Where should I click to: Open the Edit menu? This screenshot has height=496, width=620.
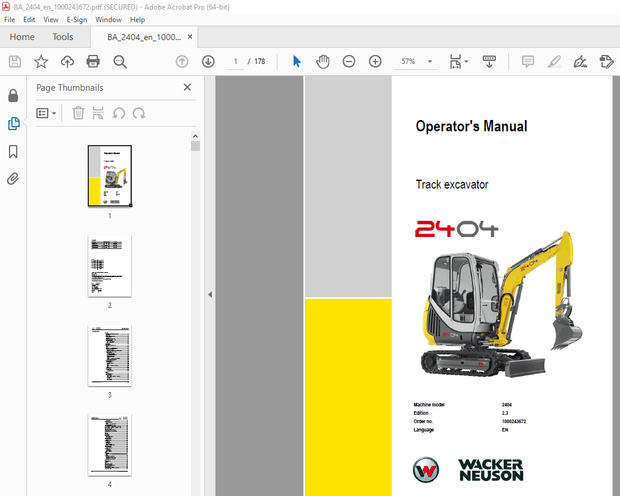(29, 20)
